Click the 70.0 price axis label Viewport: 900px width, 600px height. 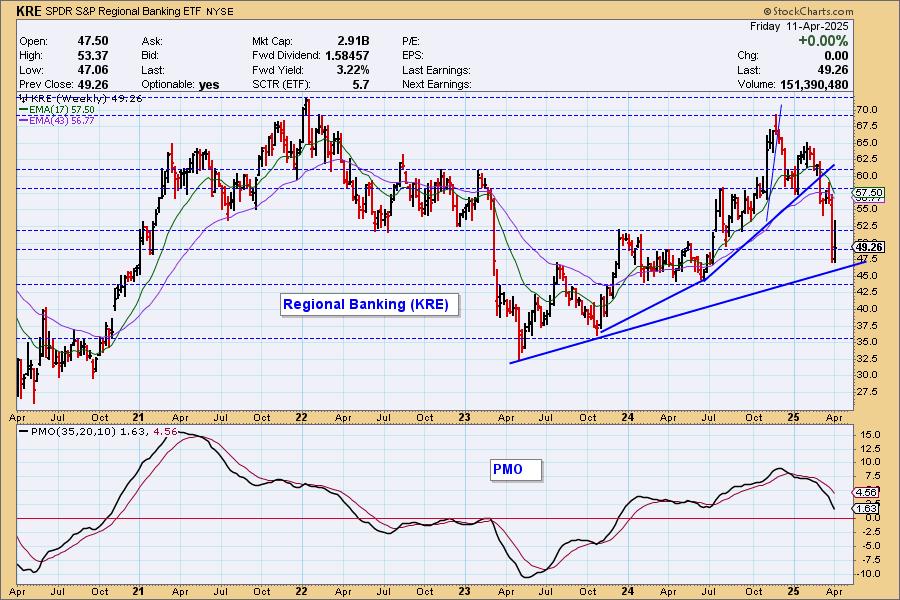pyautogui.click(x=867, y=110)
